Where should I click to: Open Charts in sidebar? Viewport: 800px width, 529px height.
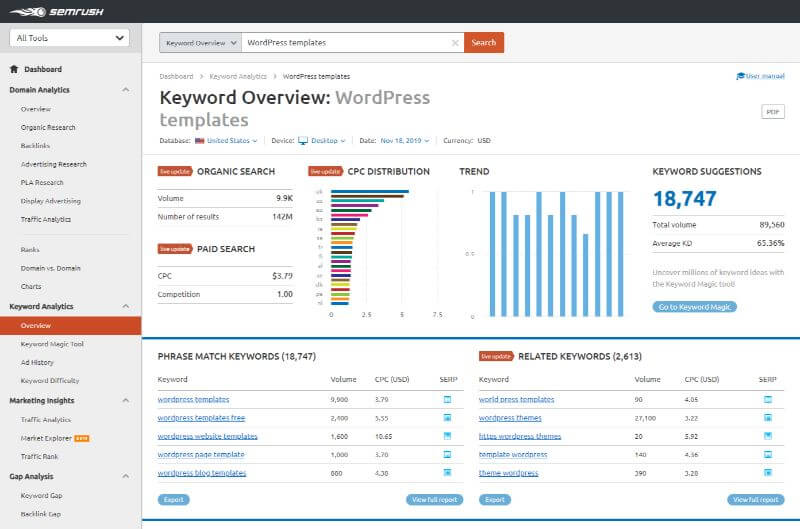(x=31, y=287)
